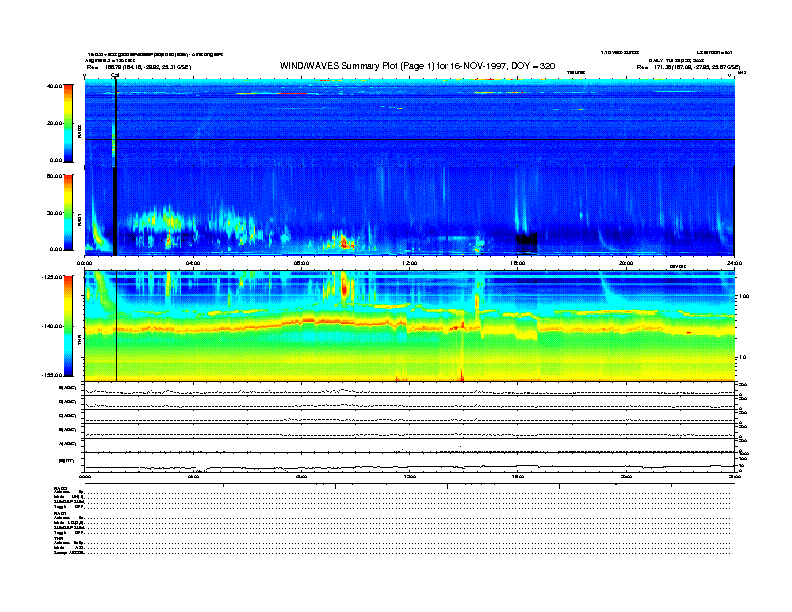The height and width of the screenshot is (612, 792).
Task: Click the 20:00 tick under the RAD1 spectrogram
Action: 626,263
